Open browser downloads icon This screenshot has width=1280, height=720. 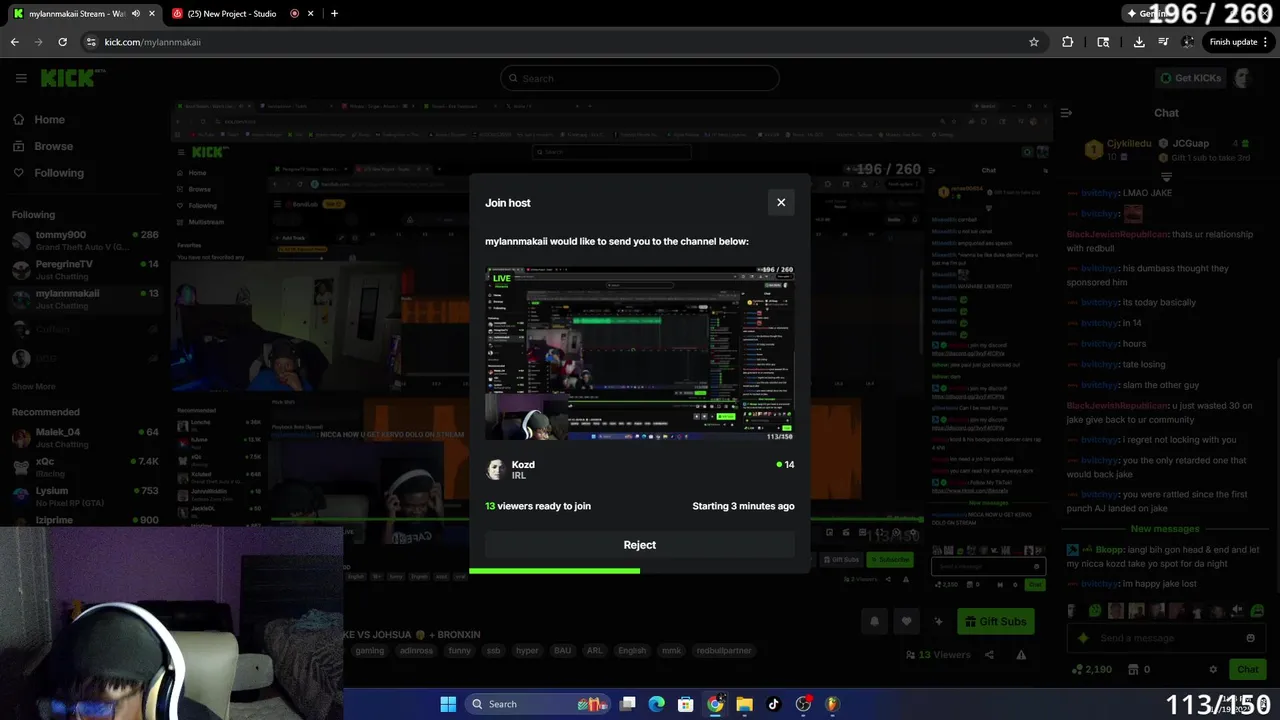pyautogui.click(x=1139, y=42)
